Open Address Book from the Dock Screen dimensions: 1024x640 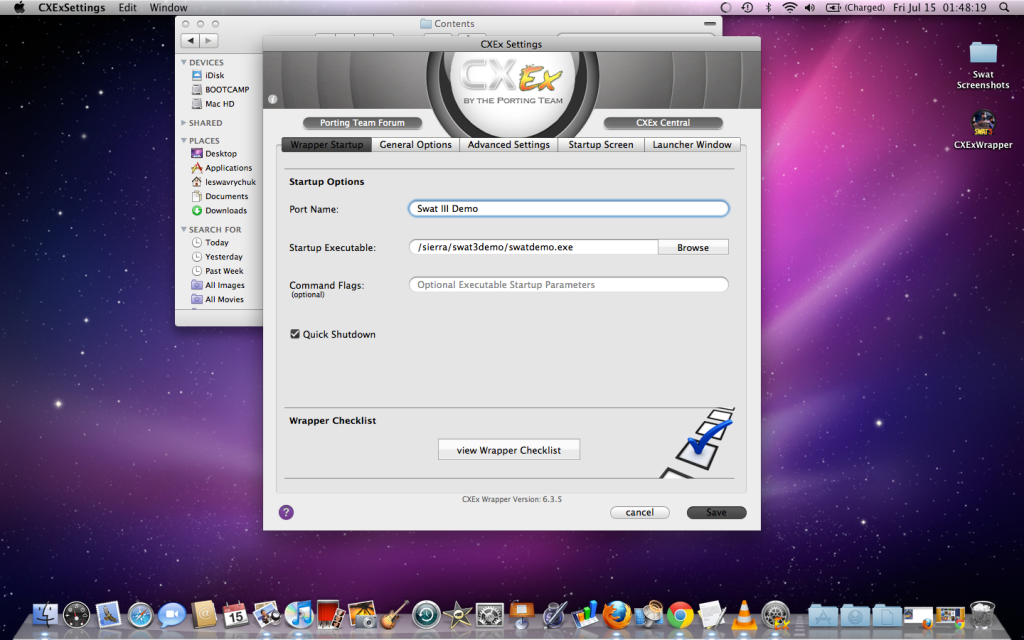click(x=204, y=615)
